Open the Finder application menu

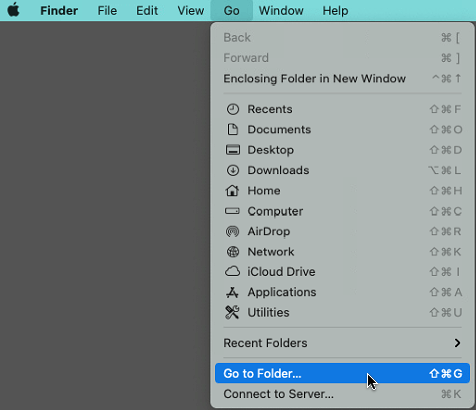coord(59,11)
